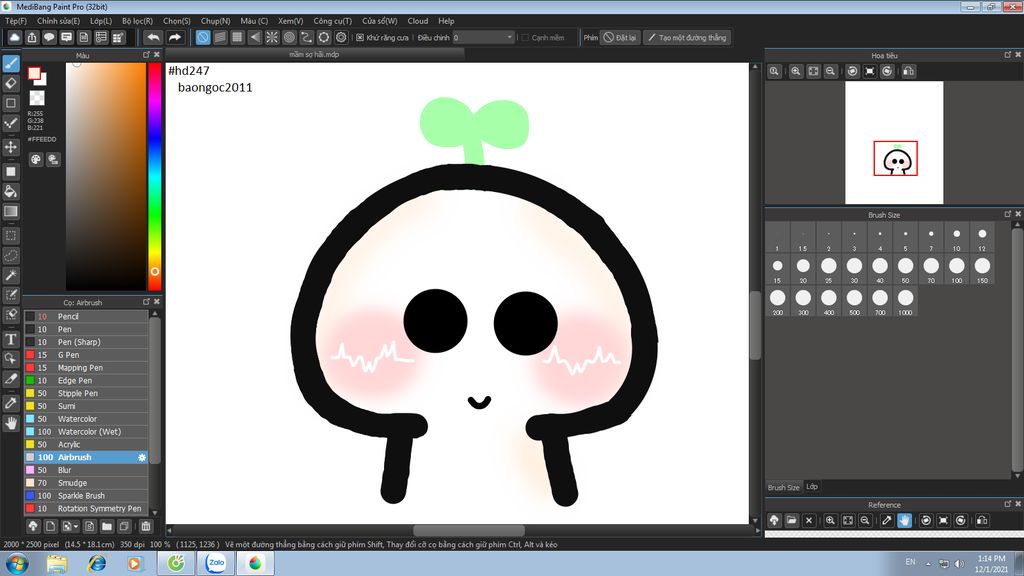Clear the reference image with the X icon
Screen dimensions: 1024x576
pyautogui.click(x=808, y=520)
